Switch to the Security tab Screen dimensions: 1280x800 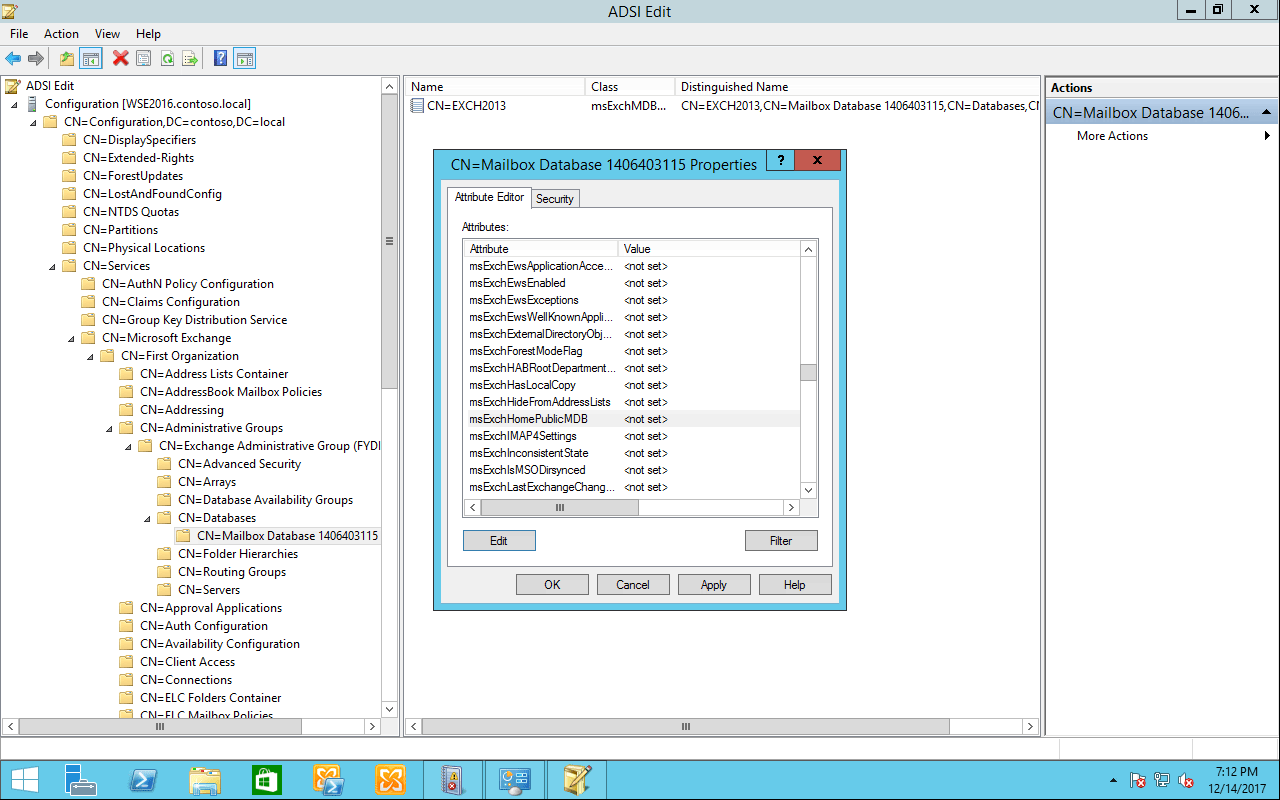tap(555, 199)
